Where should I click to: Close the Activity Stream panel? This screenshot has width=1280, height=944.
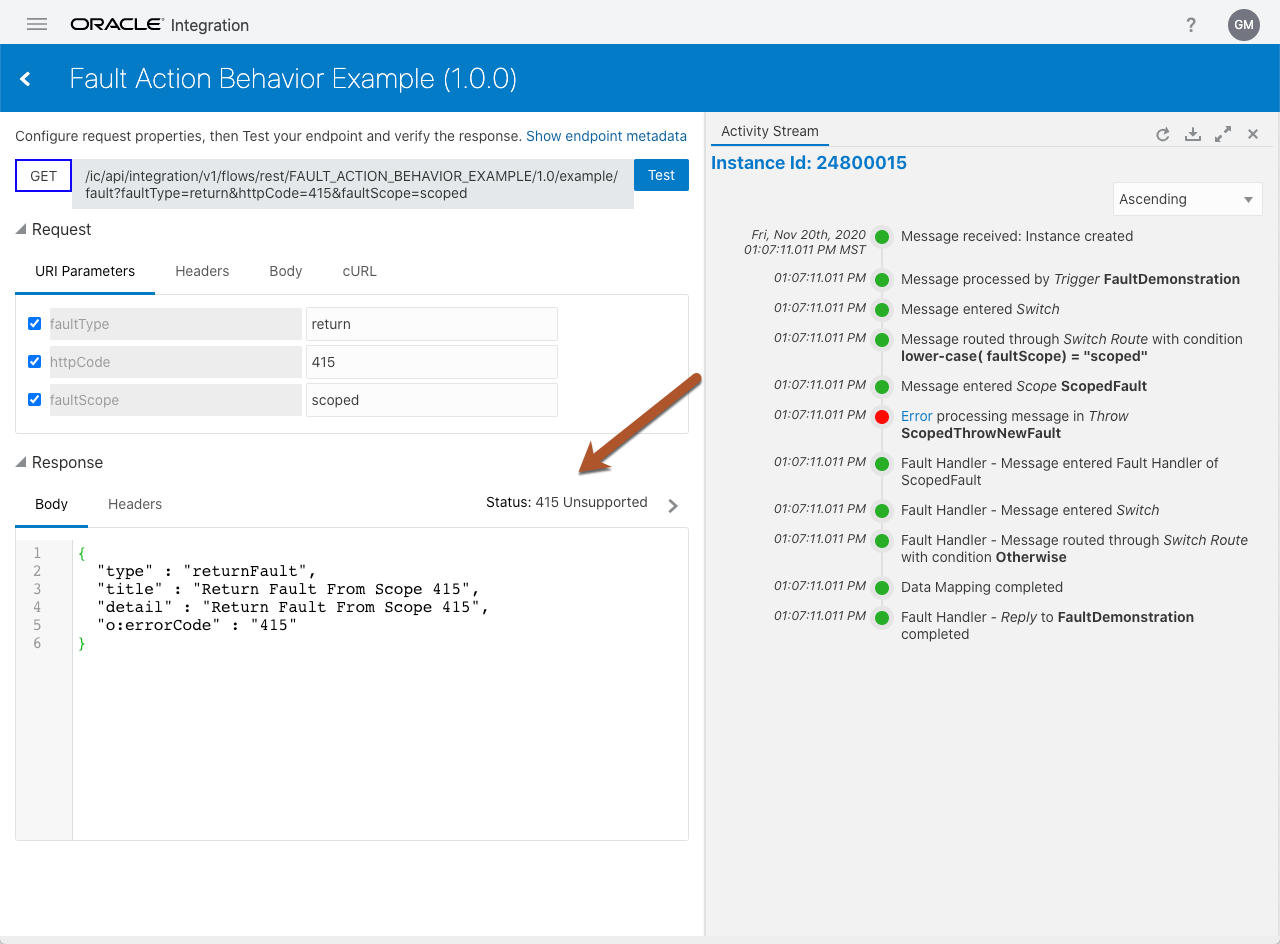[1252, 134]
